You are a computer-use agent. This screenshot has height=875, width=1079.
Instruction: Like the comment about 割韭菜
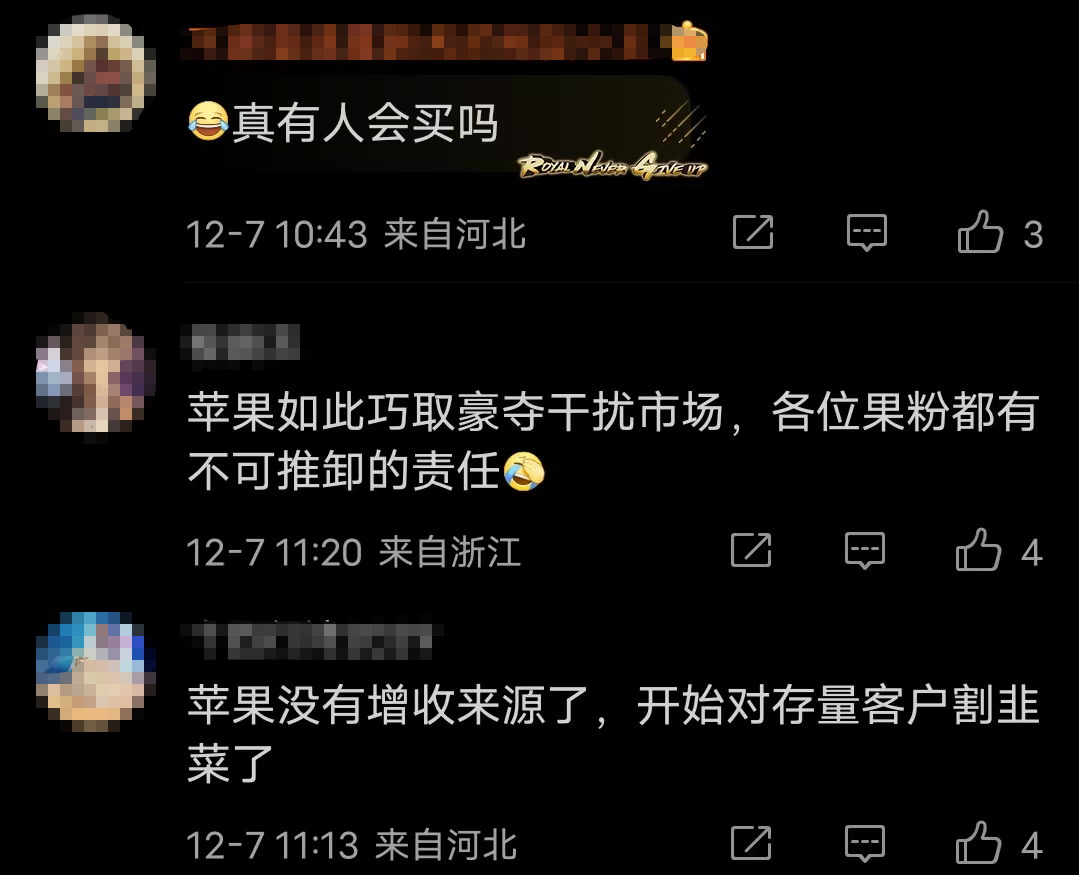pyautogui.click(x=978, y=843)
